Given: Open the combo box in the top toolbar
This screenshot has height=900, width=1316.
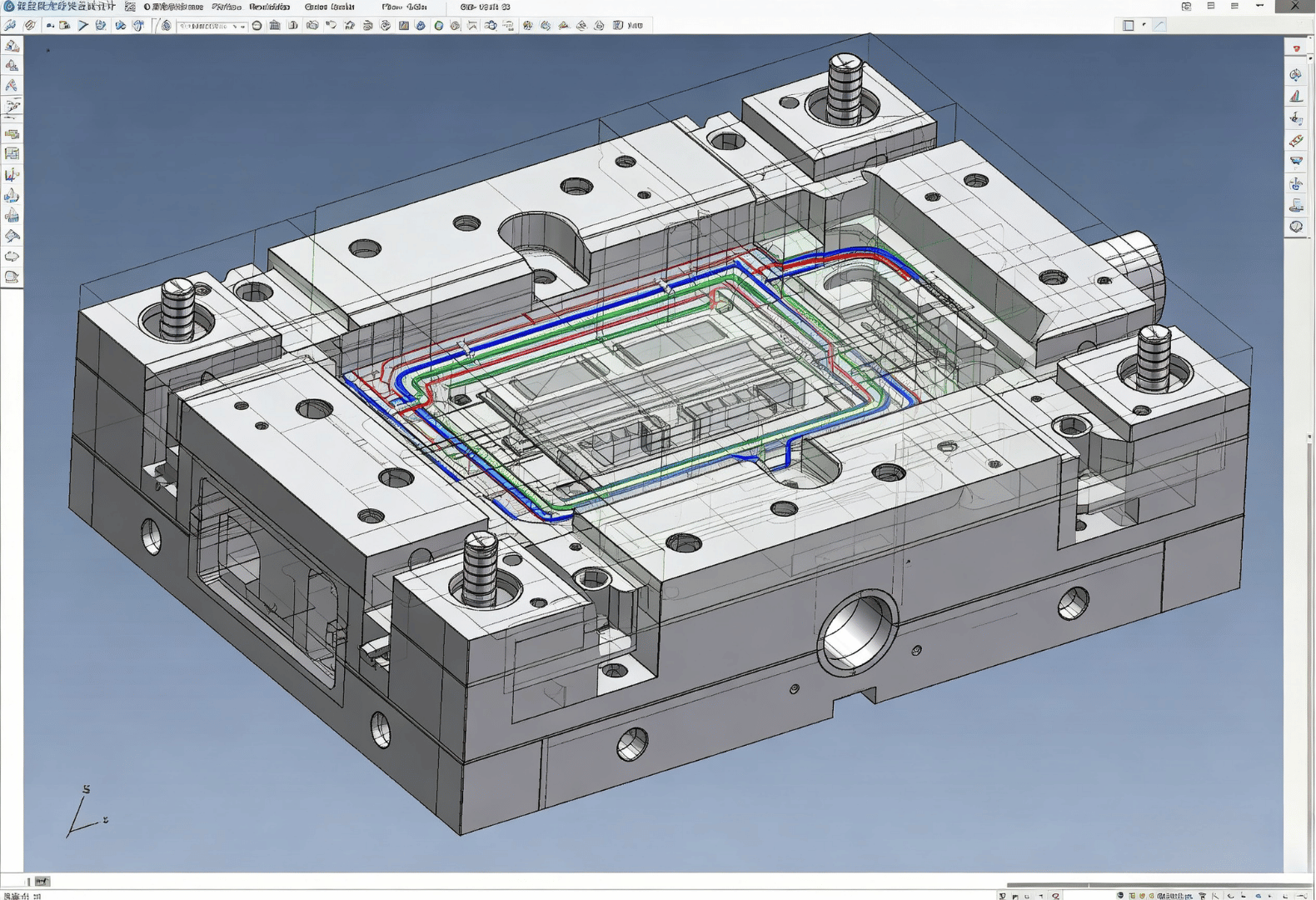Looking at the screenshot, I should click(212, 26).
